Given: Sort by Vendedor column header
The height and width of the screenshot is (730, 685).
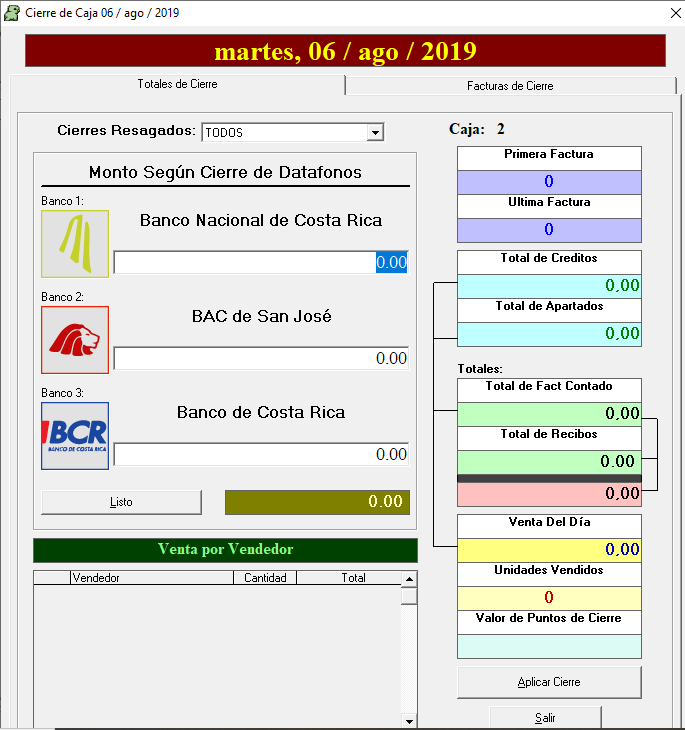Looking at the screenshot, I should (x=151, y=578).
